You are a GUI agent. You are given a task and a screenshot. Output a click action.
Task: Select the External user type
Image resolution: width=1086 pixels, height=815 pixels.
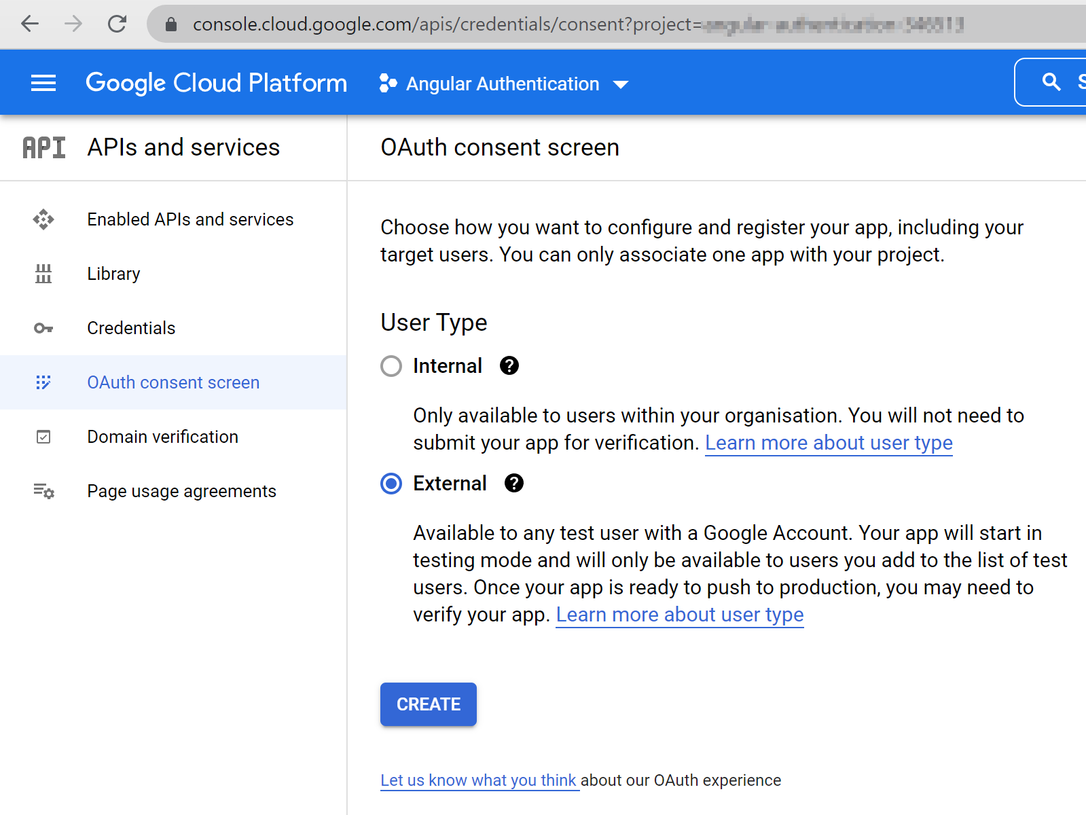[x=390, y=483]
